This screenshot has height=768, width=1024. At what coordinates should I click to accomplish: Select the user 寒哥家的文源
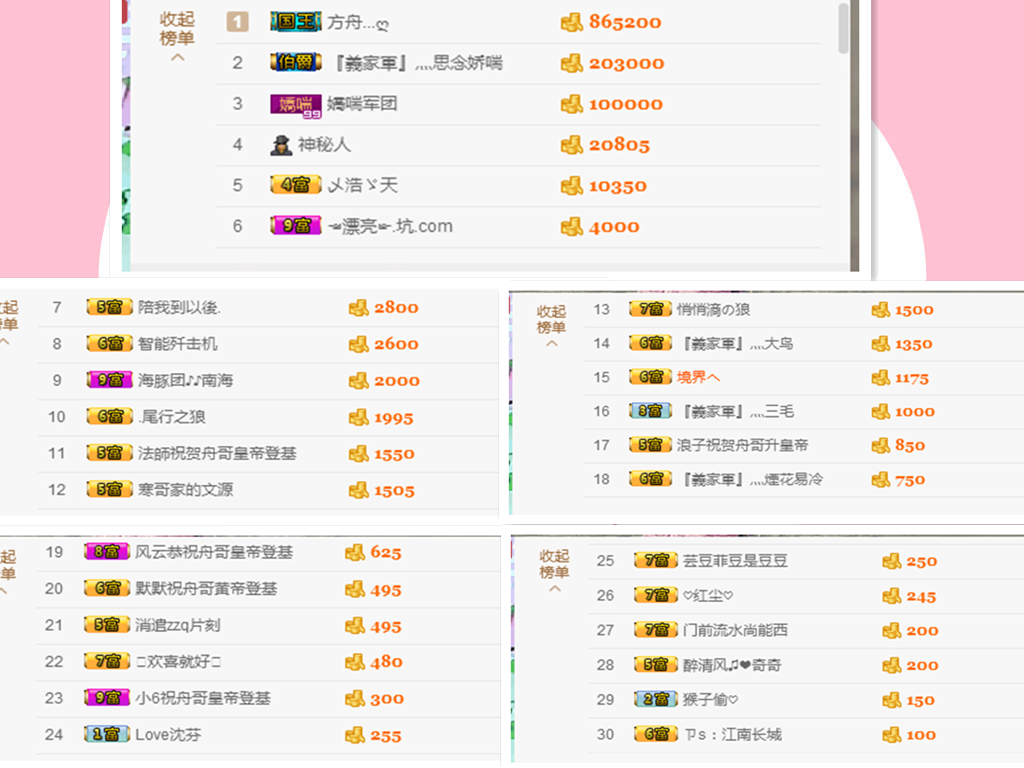coord(185,490)
